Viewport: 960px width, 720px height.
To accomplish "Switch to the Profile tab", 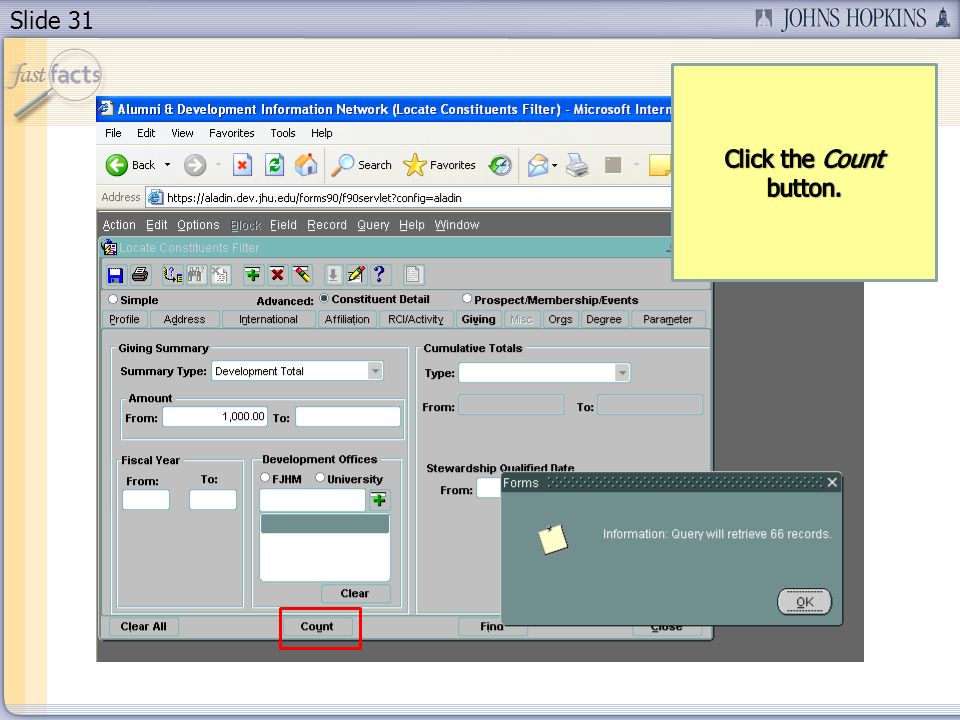I will tap(124, 319).
